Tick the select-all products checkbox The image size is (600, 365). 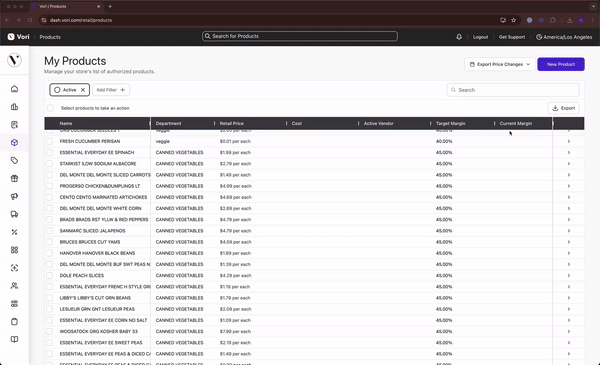point(50,108)
